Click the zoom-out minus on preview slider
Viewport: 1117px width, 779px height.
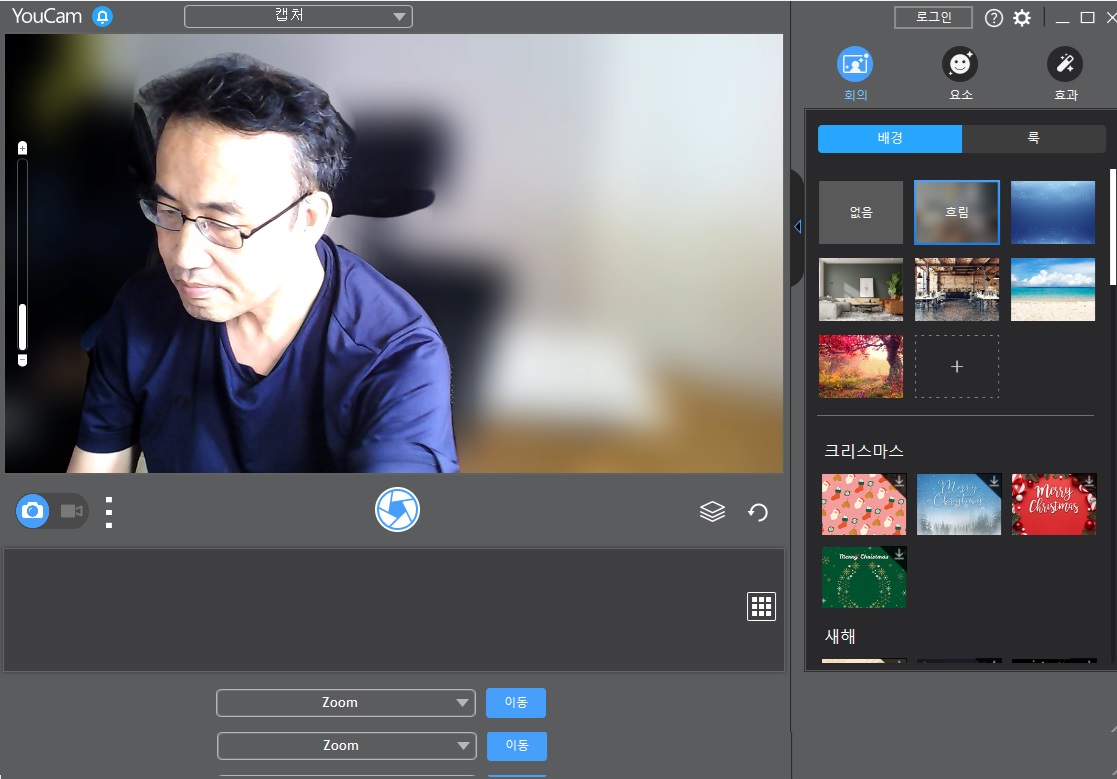tap(22, 360)
